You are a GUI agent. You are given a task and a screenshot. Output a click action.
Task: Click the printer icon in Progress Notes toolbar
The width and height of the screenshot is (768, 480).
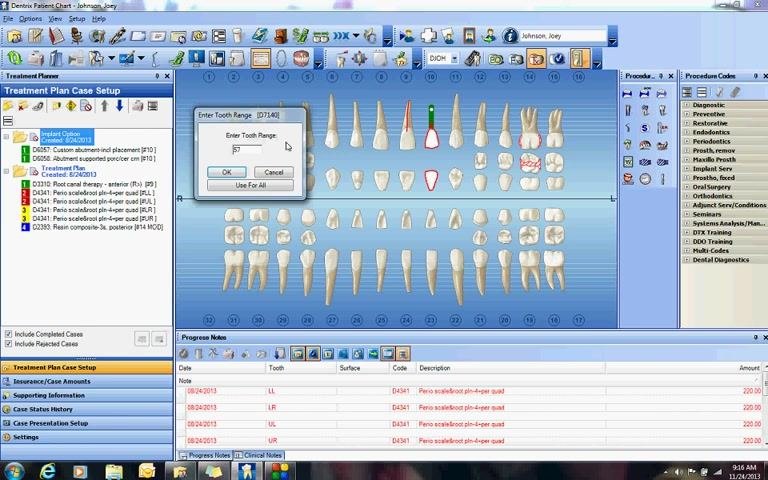(228, 353)
